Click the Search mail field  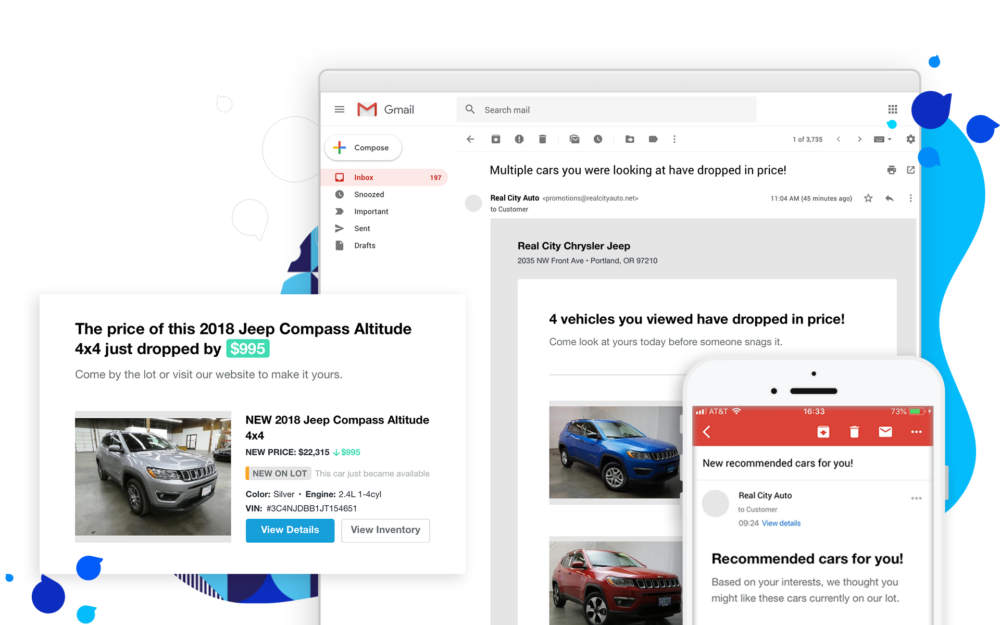(x=607, y=110)
